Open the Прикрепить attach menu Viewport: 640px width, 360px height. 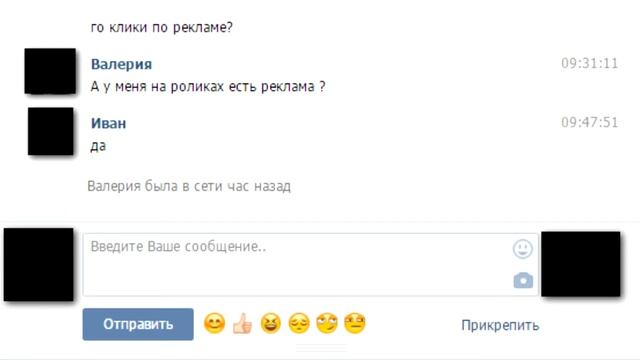500,325
